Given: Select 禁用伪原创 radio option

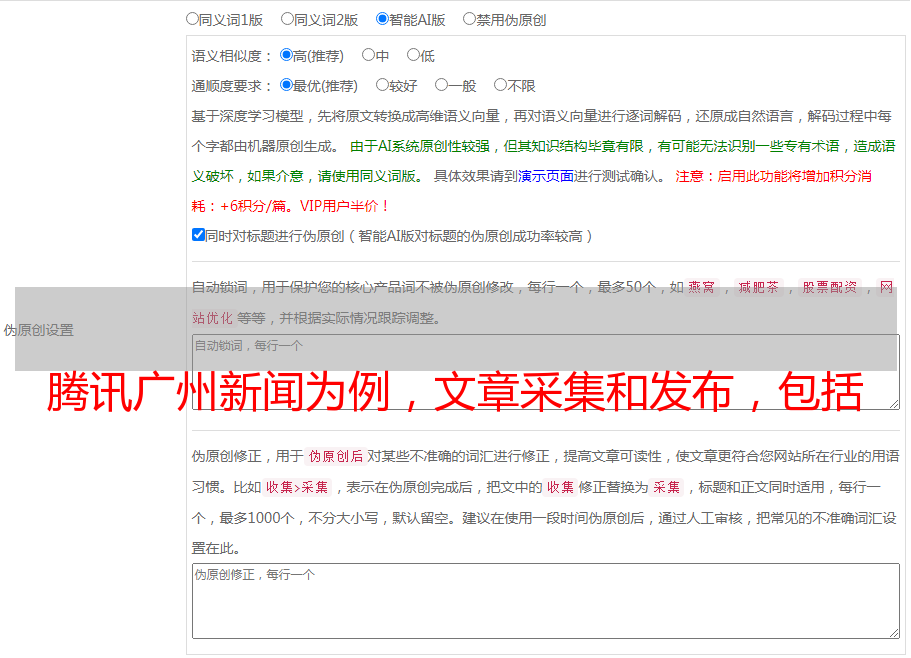Looking at the screenshot, I should click(x=469, y=19).
